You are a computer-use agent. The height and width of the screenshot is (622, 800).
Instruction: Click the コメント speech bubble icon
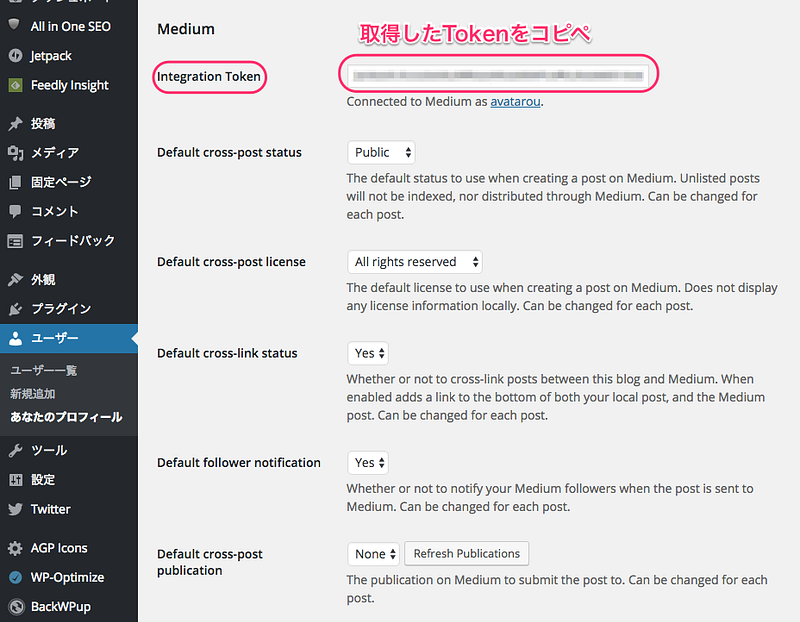[x=15, y=211]
